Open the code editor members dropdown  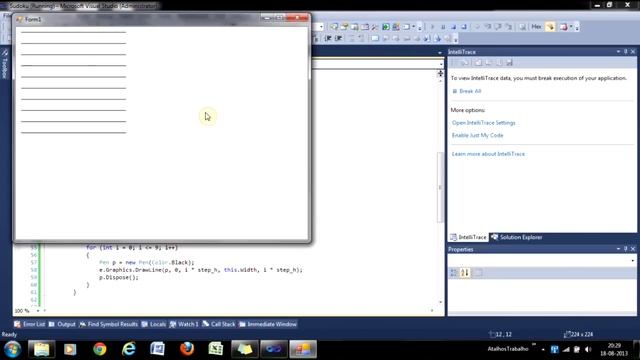(441, 64)
